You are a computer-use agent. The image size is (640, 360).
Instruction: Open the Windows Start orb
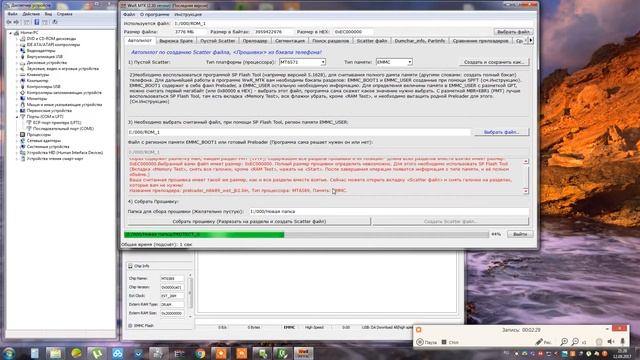(x=9, y=353)
